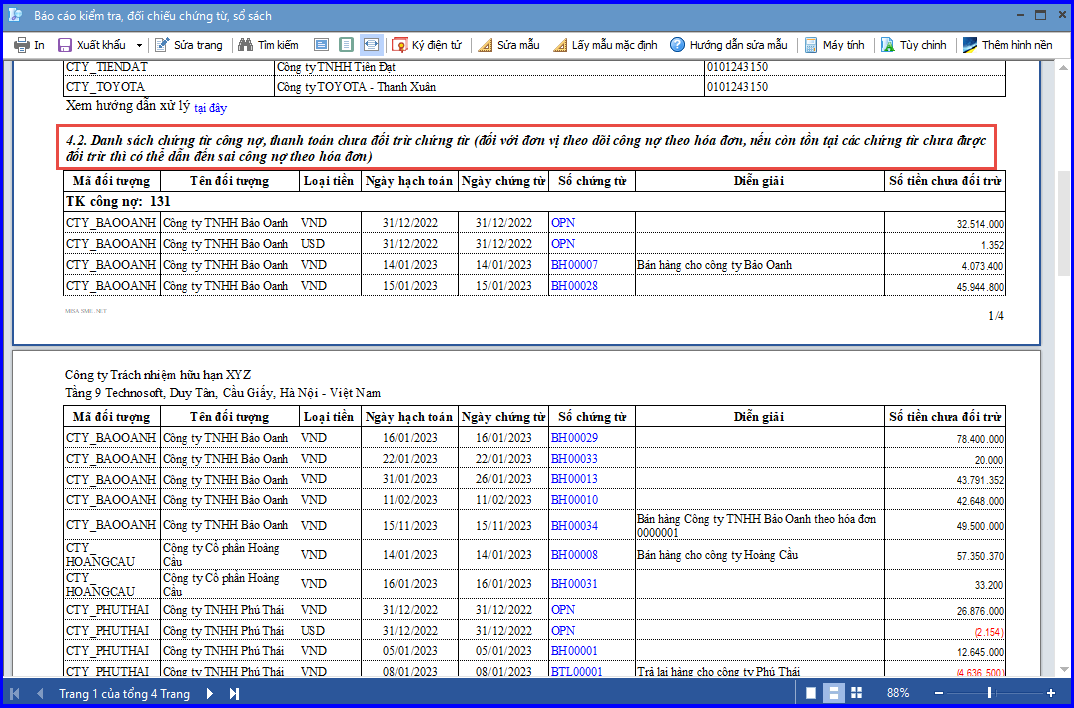The width and height of the screenshot is (1074, 708).
Task: Open OPN voucher in the (2.154) row
Action: 563,631
